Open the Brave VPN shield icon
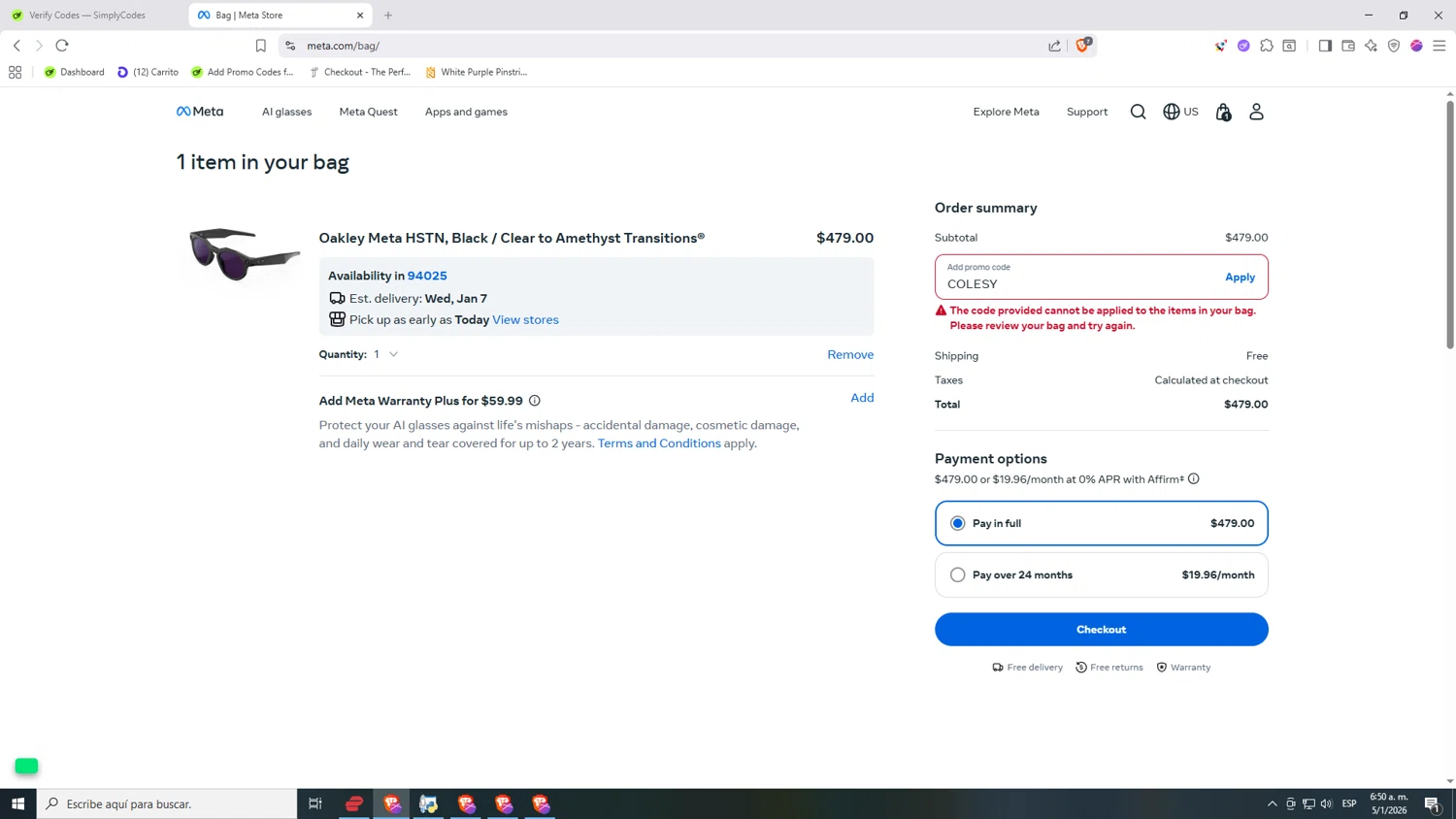The width and height of the screenshot is (1456, 819). pyautogui.click(x=1394, y=46)
